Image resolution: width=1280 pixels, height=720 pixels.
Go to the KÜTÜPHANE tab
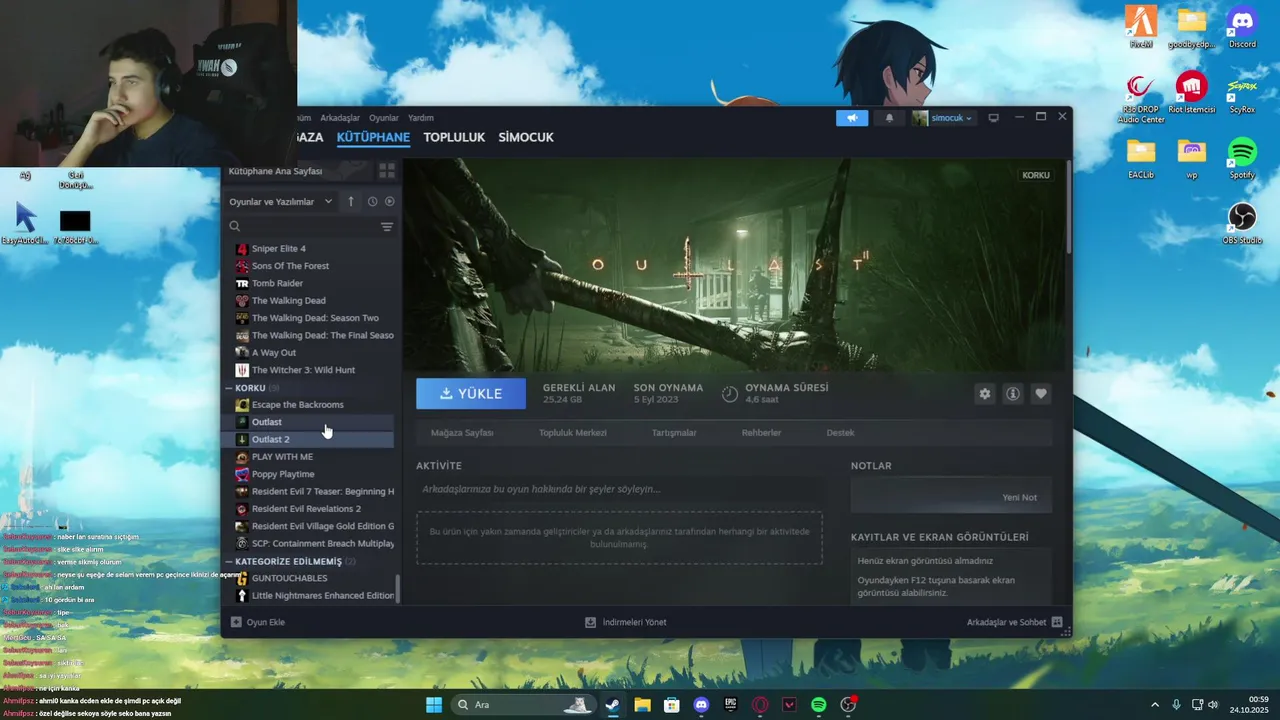point(373,137)
